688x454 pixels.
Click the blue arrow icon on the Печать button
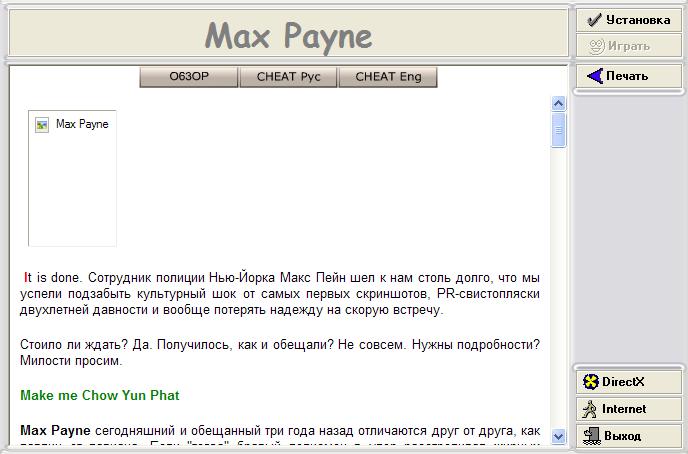[x=595, y=76]
